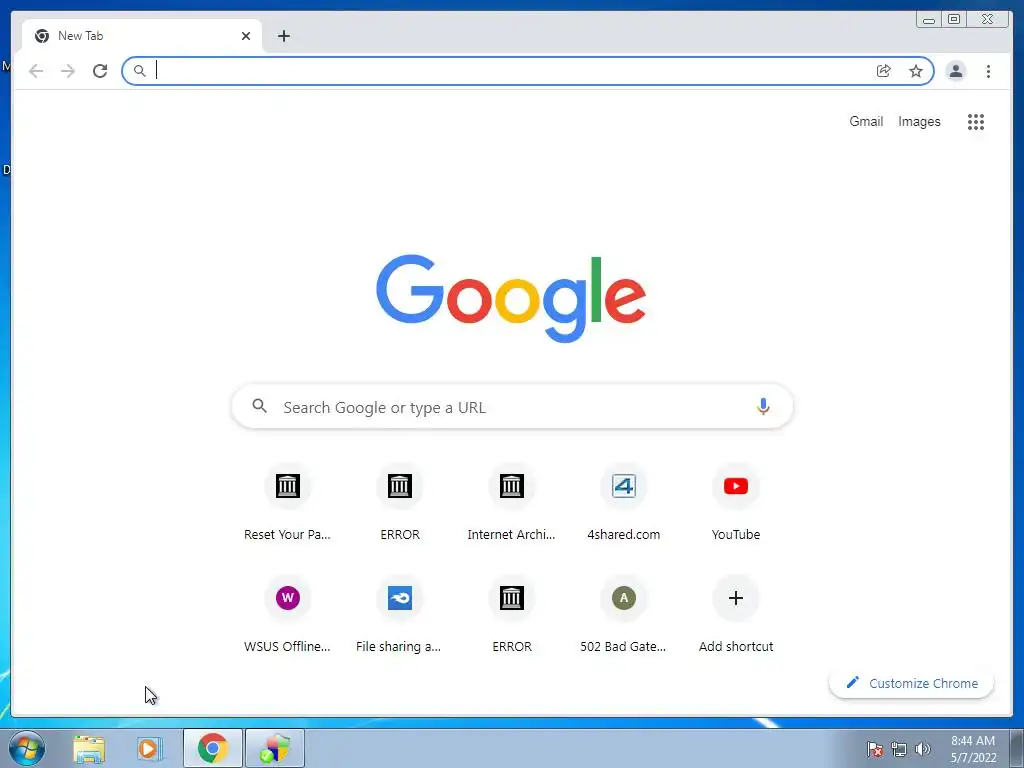Open the Reset Your Pa... shortcut

[x=287, y=503]
